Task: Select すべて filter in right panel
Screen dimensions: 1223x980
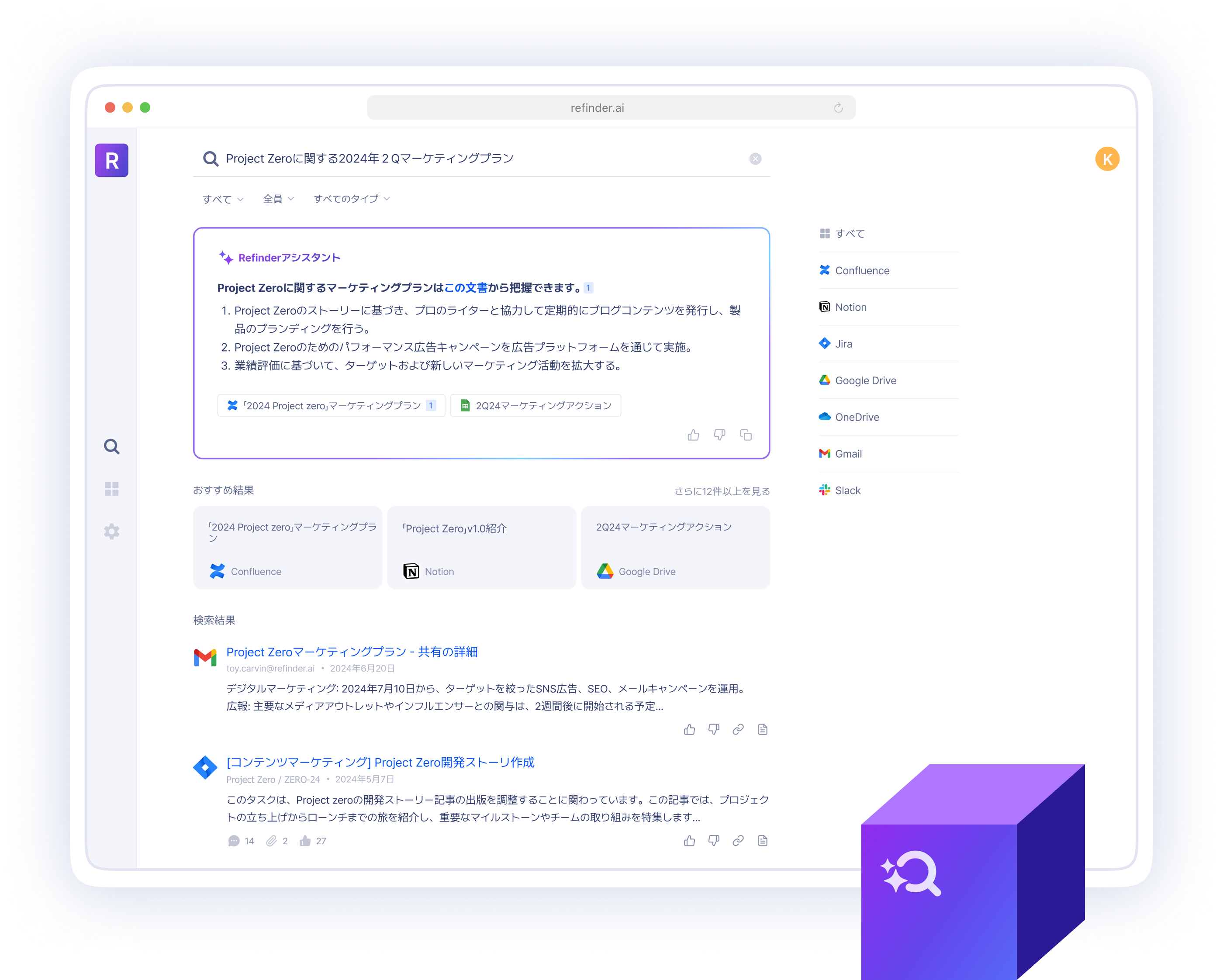Action: click(x=888, y=234)
